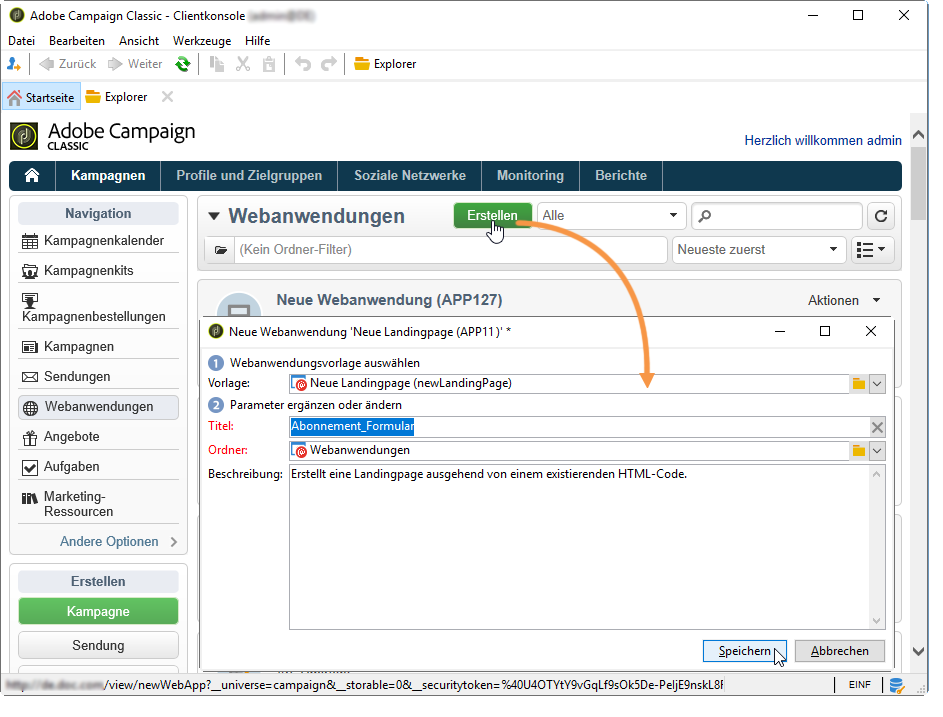The height and width of the screenshot is (717, 943).
Task: Click the green Erstellen button
Action: [x=493, y=215]
